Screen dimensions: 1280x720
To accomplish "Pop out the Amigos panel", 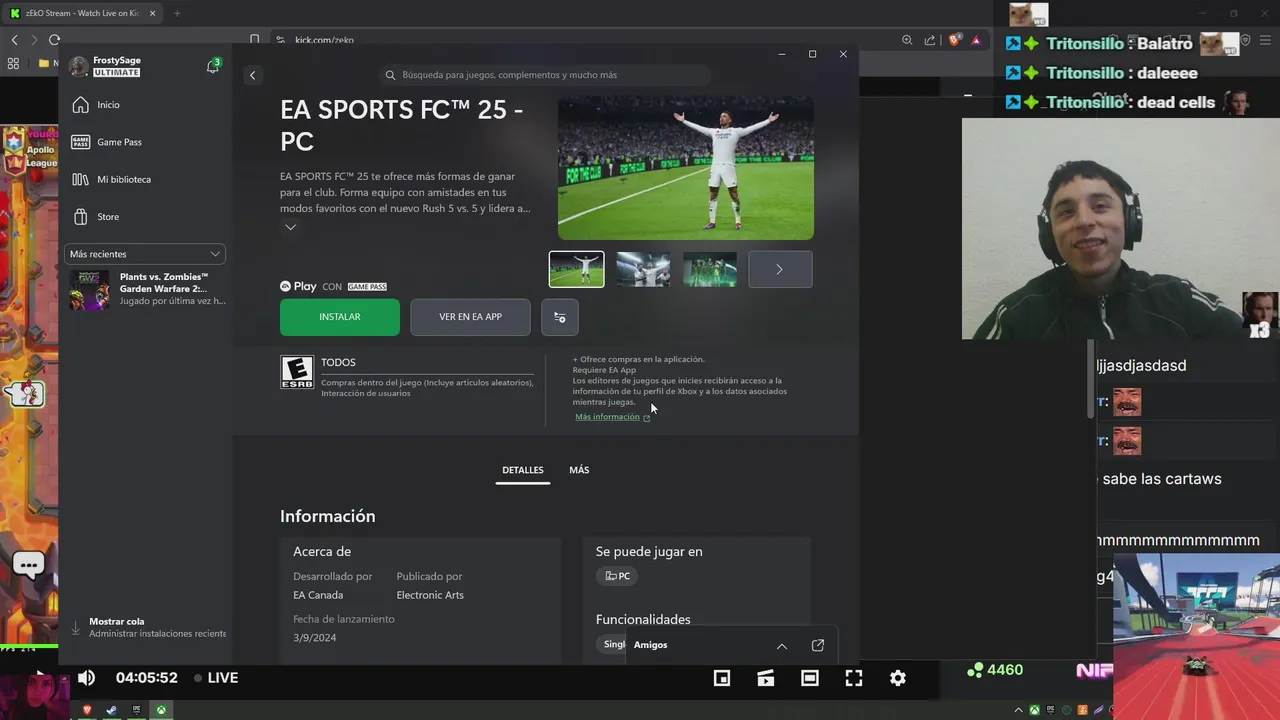I will click(x=818, y=645).
